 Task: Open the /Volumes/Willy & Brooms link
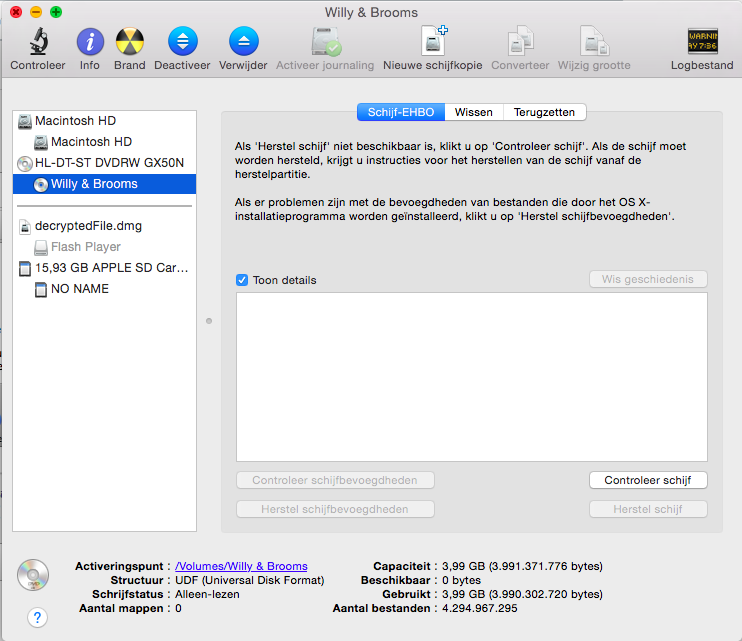tap(241, 566)
